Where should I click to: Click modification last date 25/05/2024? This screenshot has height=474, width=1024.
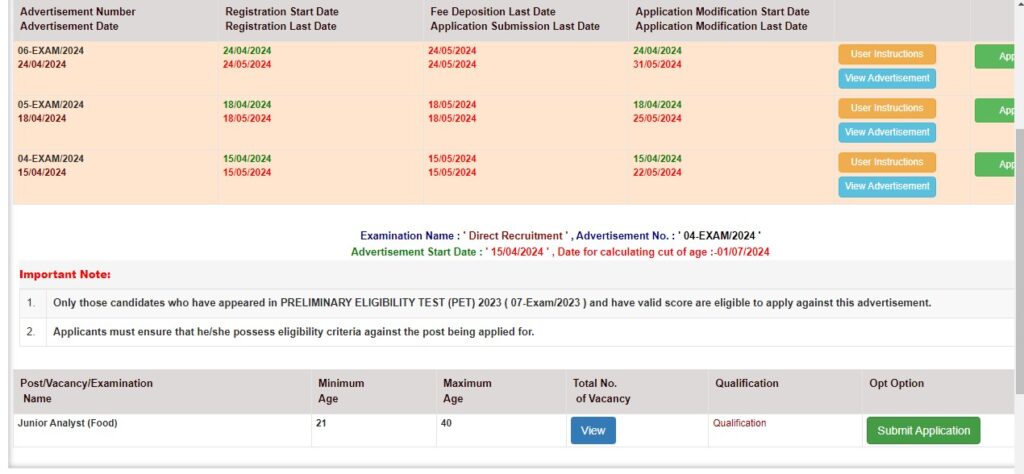coord(657,119)
